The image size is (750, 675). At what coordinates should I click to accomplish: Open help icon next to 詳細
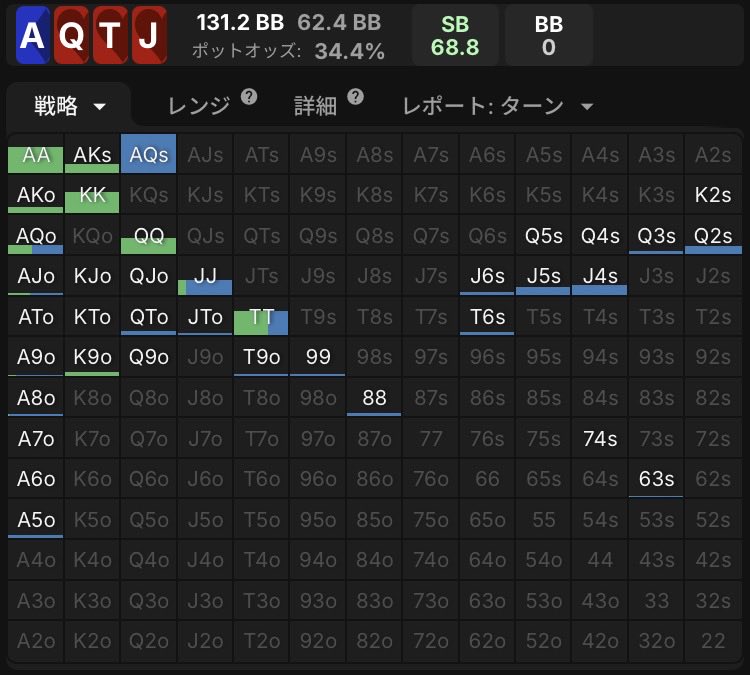(x=355, y=97)
